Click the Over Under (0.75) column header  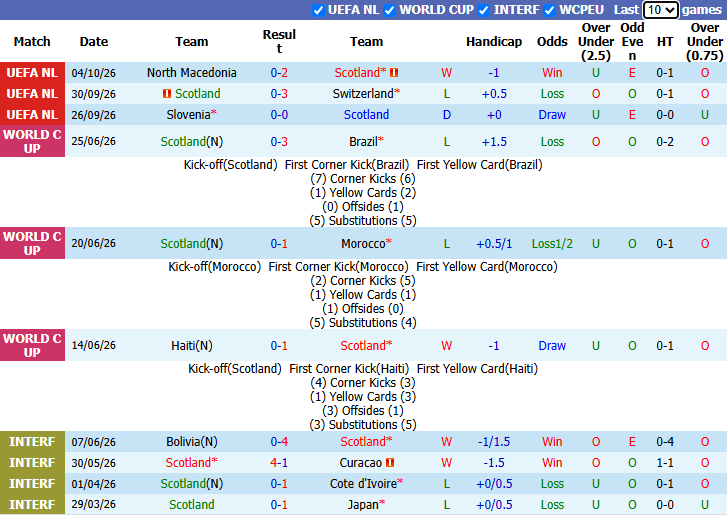point(705,42)
